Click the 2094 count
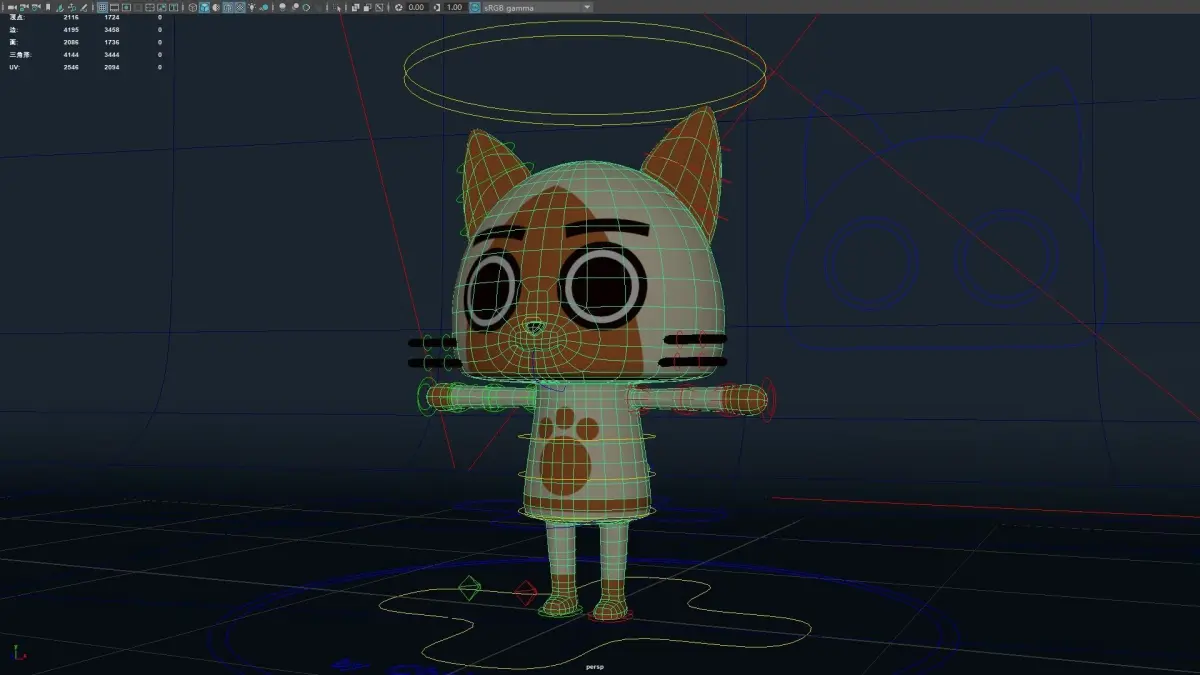This screenshot has width=1200, height=675. coord(113,66)
